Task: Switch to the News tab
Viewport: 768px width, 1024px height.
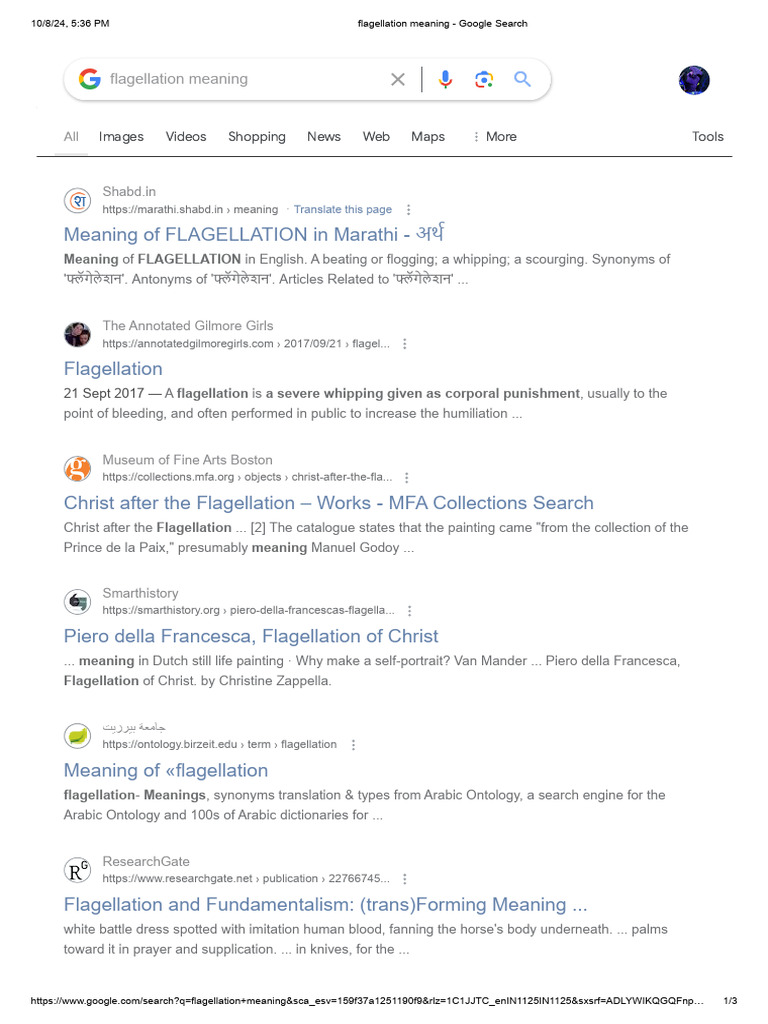Action: 324,137
